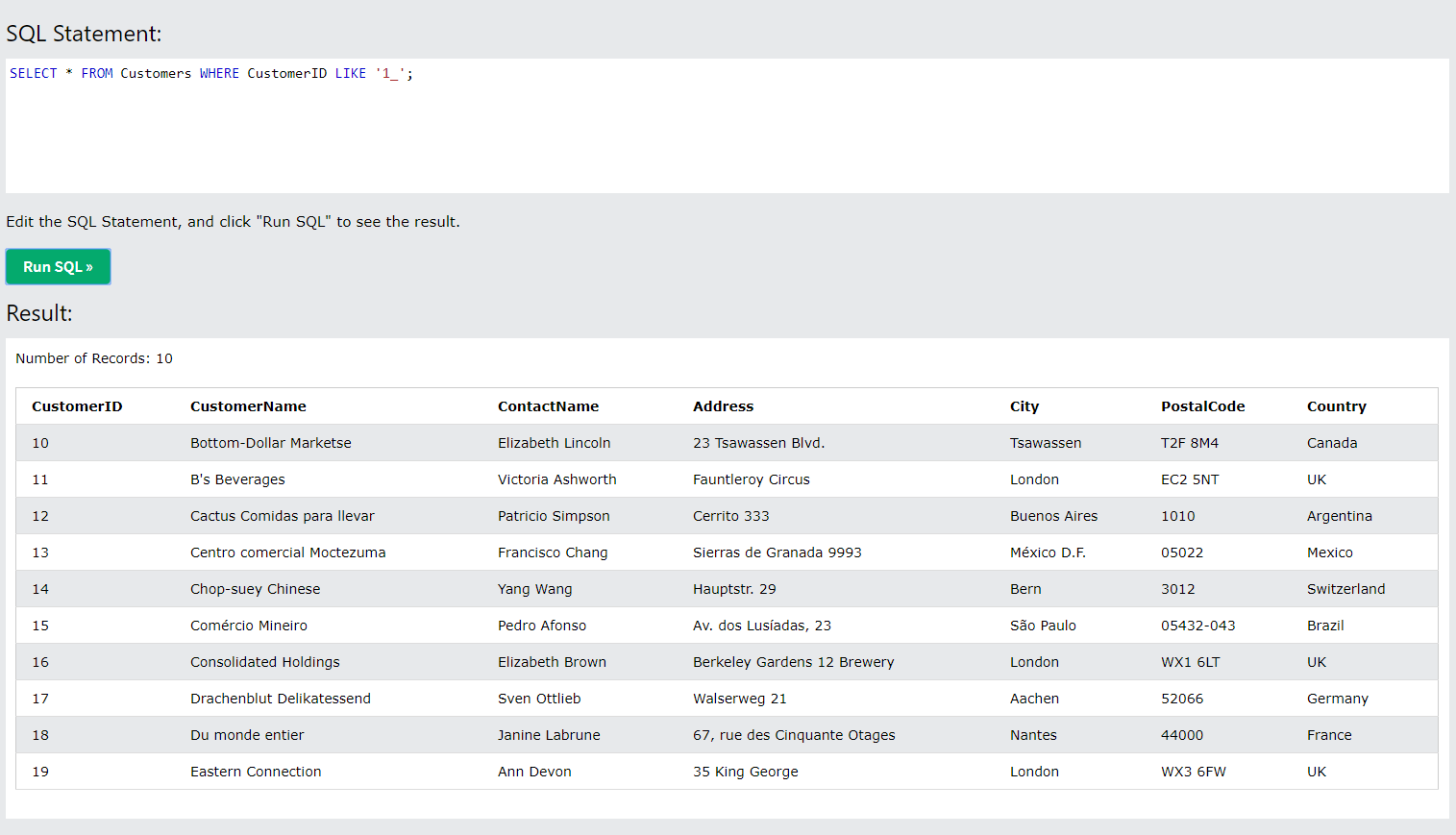Click inside the SQL statement editor
The height and width of the screenshot is (835, 1456).
(x=727, y=126)
